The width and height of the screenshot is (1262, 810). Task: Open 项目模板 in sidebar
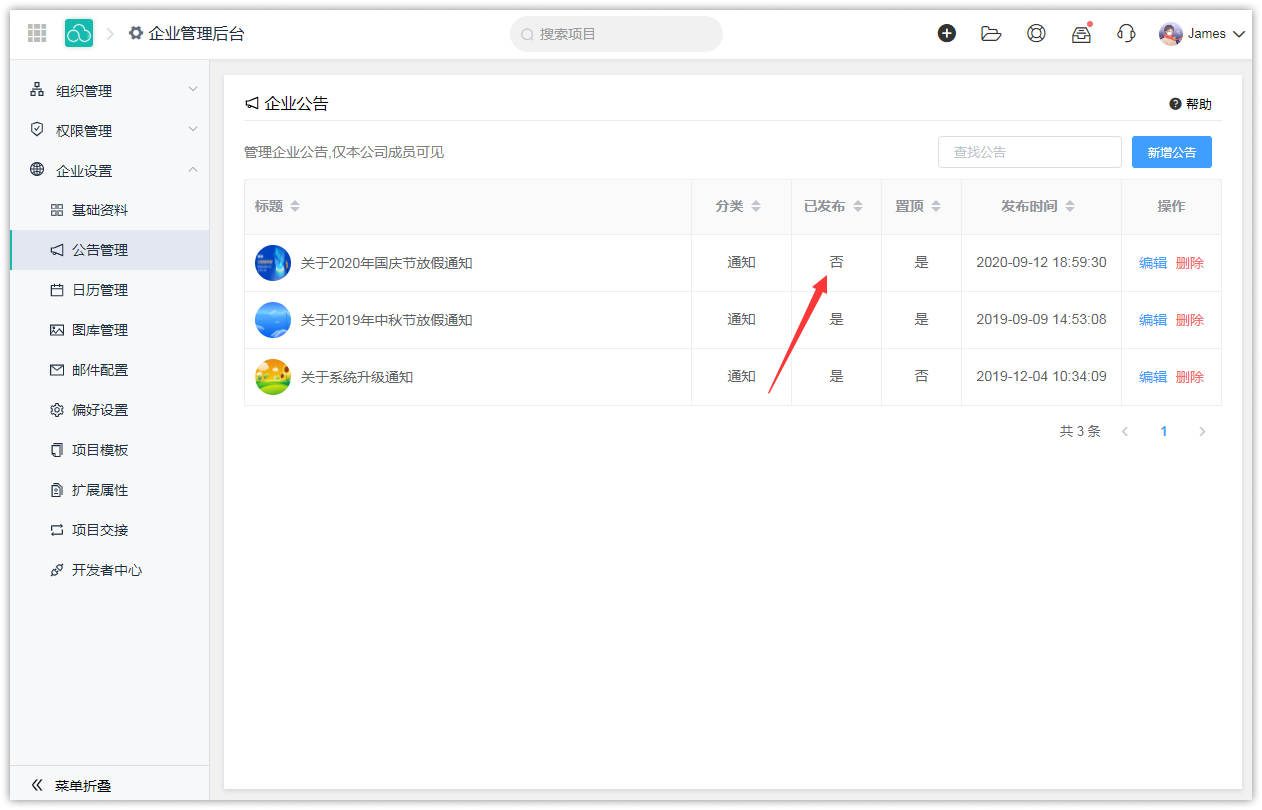coord(110,450)
